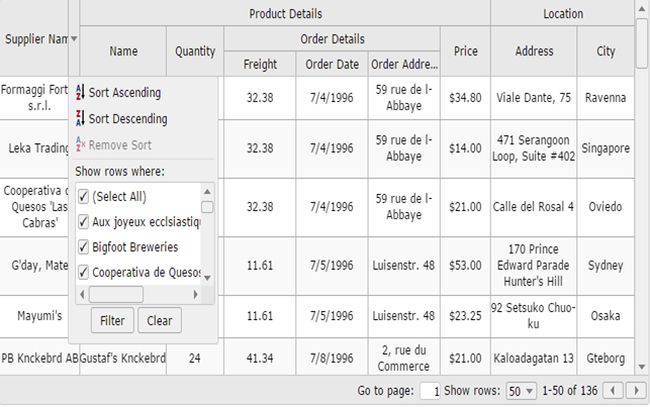Select the Kaloadagatan 13 address cell
This screenshot has width=650, height=407.
tap(534, 358)
